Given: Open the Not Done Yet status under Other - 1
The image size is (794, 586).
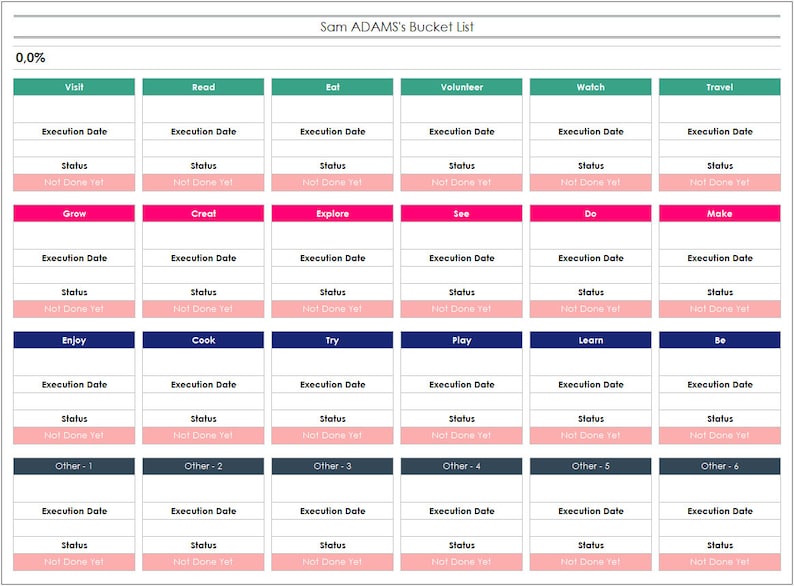Looking at the screenshot, I should (74, 562).
